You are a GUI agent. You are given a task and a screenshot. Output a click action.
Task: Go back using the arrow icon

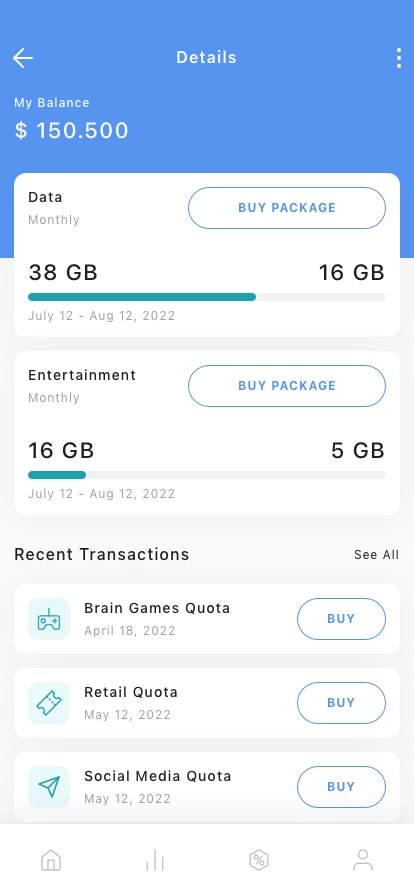23,58
